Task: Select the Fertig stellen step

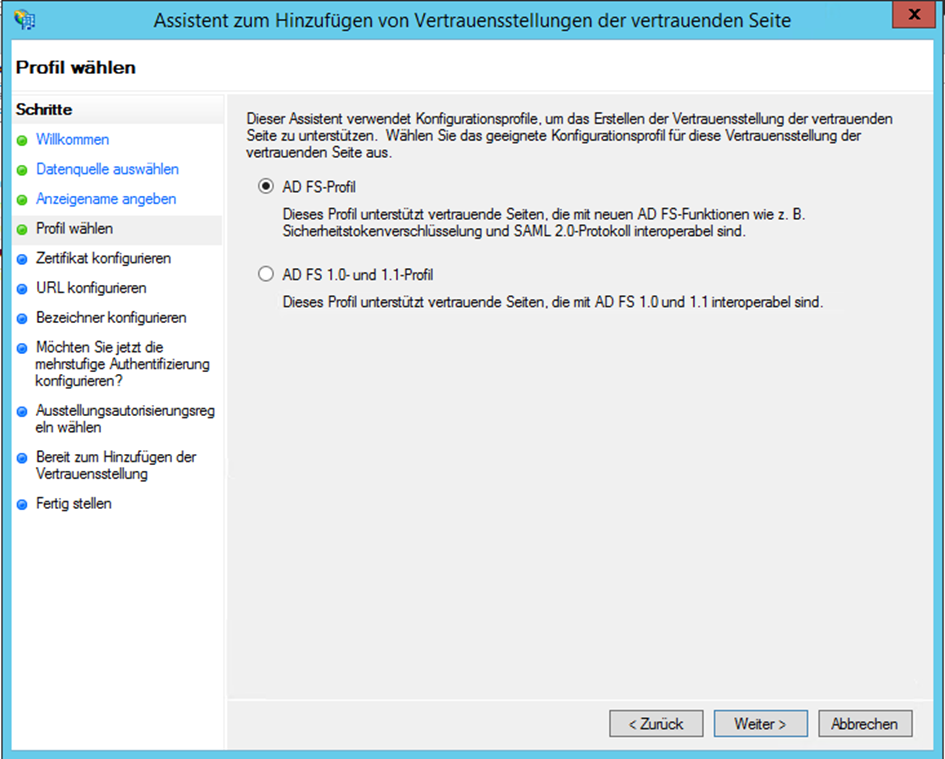Action: click(75, 503)
